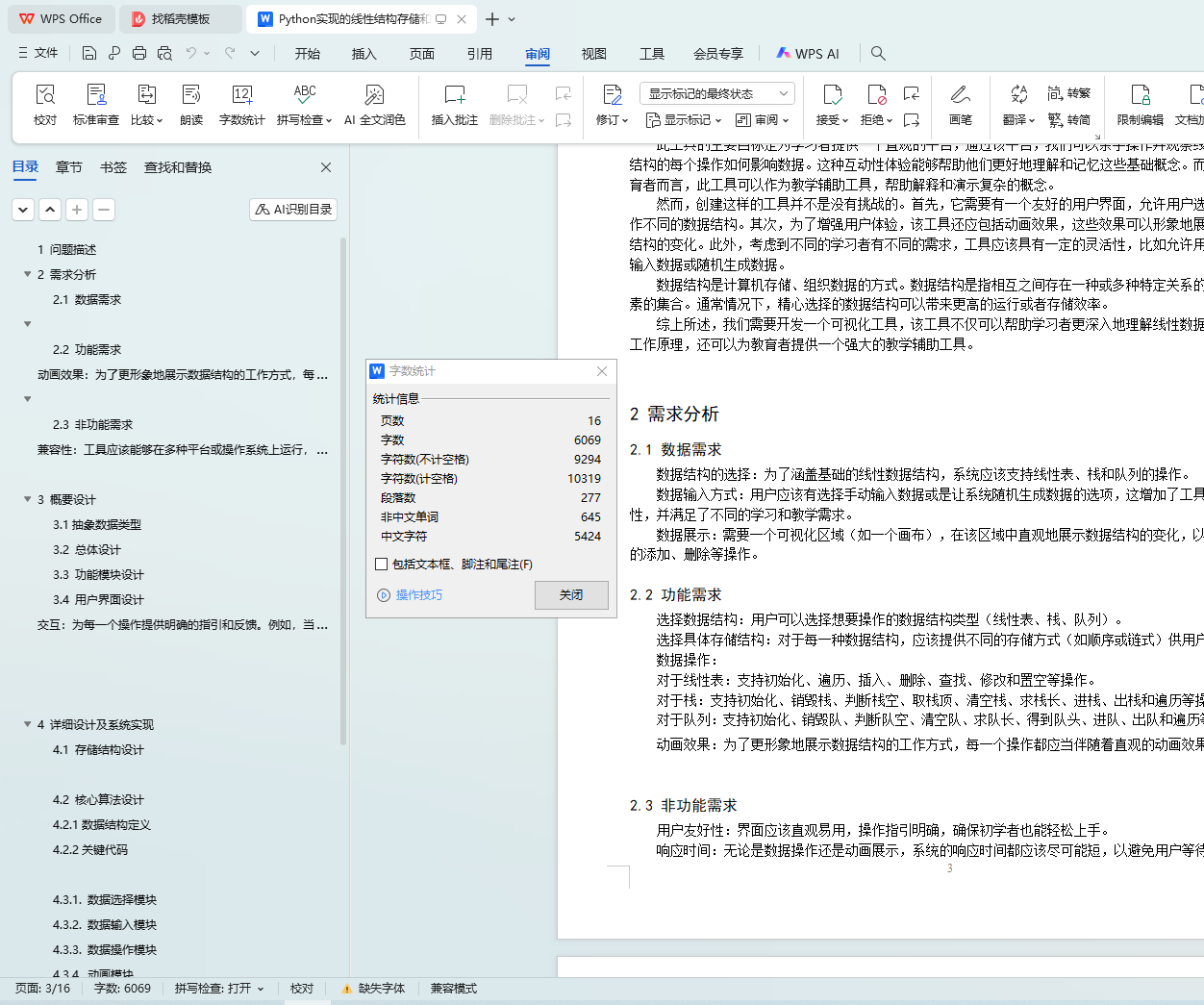Click the 操作技巧 link
Screen dimensions: 1204x1005
(419, 595)
